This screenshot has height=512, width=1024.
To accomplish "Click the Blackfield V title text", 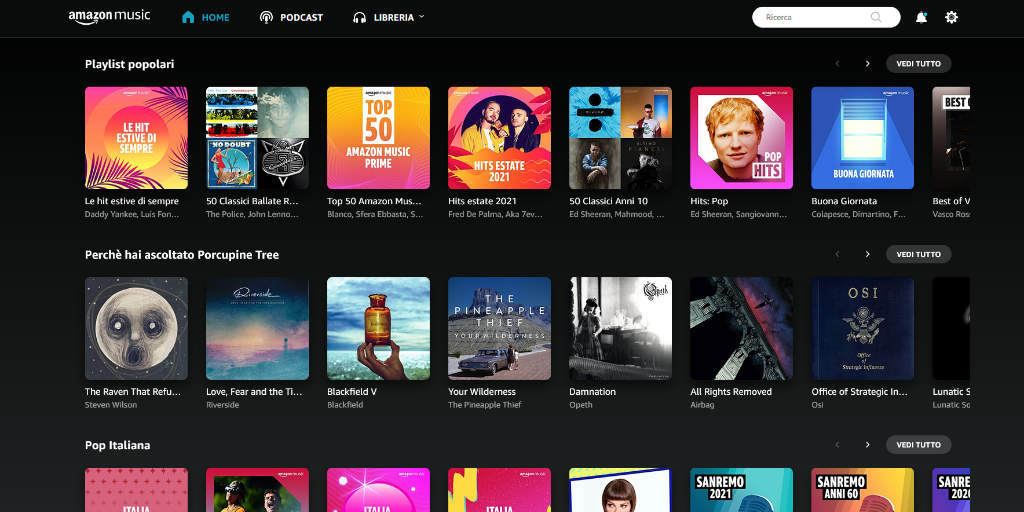I will pos(352,392).
